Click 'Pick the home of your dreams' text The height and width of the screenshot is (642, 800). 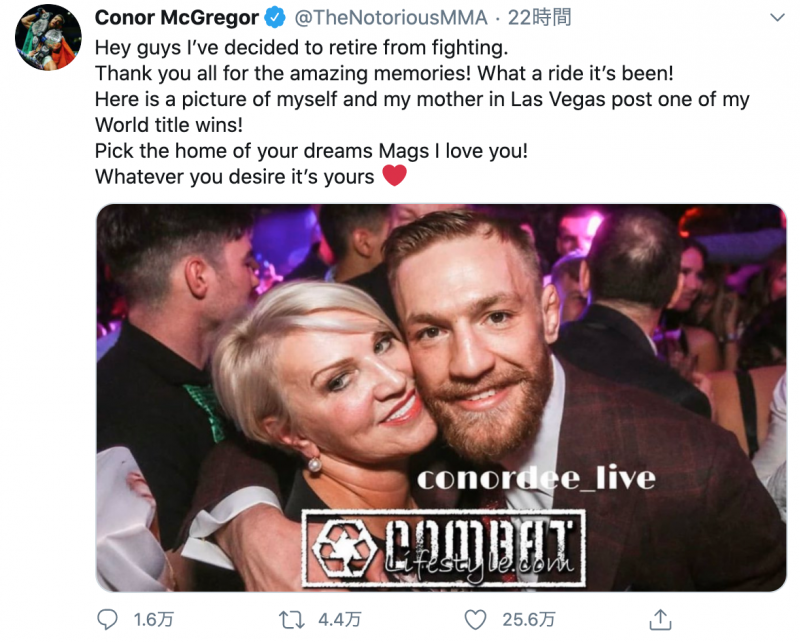[234, 151]
